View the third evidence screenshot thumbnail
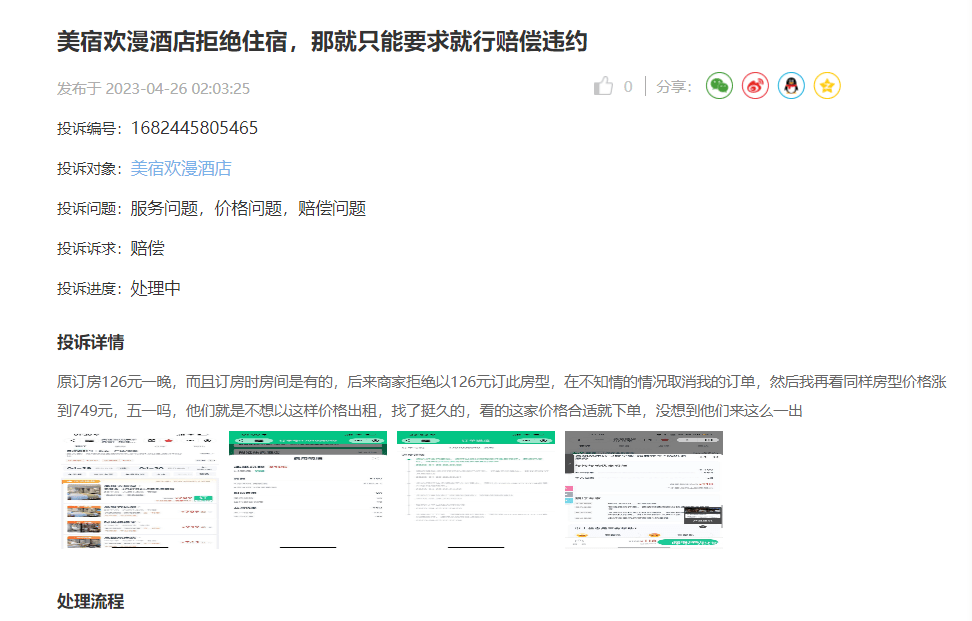 (475, 489)
